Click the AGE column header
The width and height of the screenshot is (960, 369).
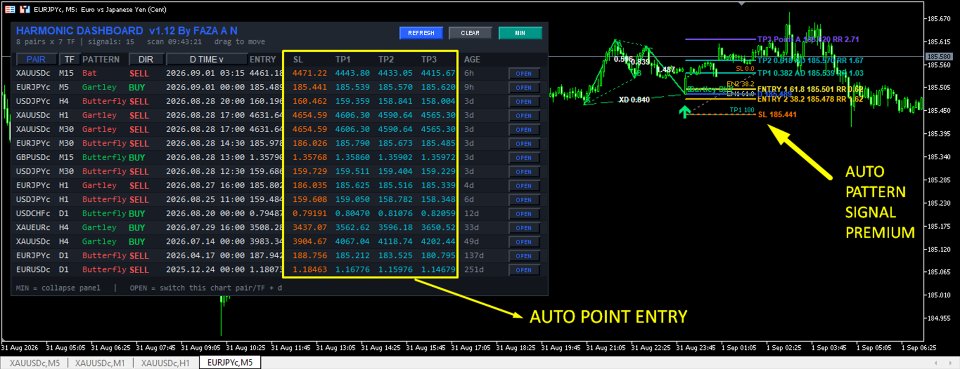point(472,59)
